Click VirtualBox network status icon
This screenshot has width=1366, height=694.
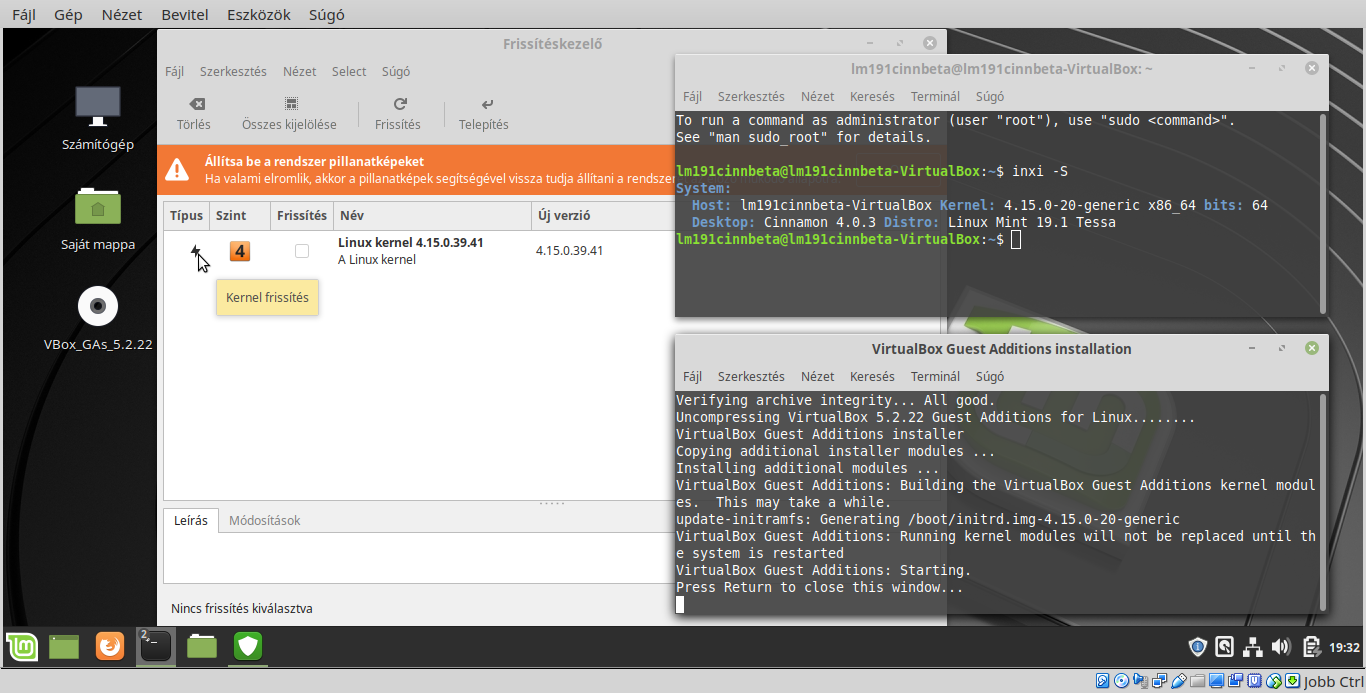1159,681
